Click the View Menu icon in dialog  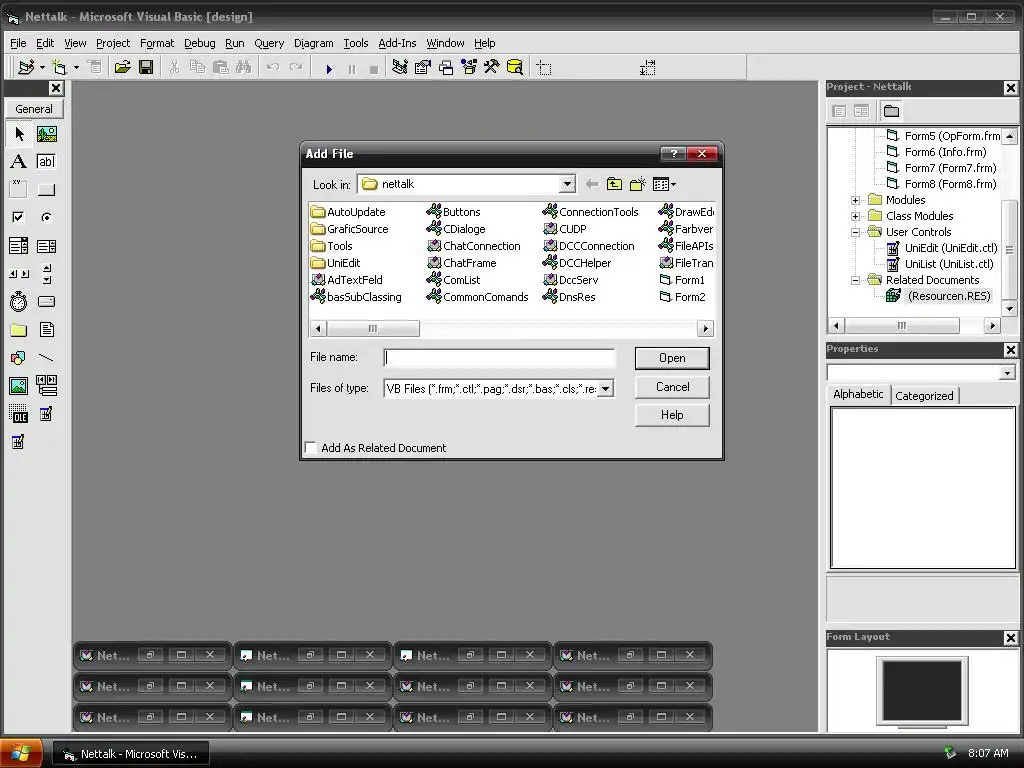pyautogui.click(x=664, y=184)
